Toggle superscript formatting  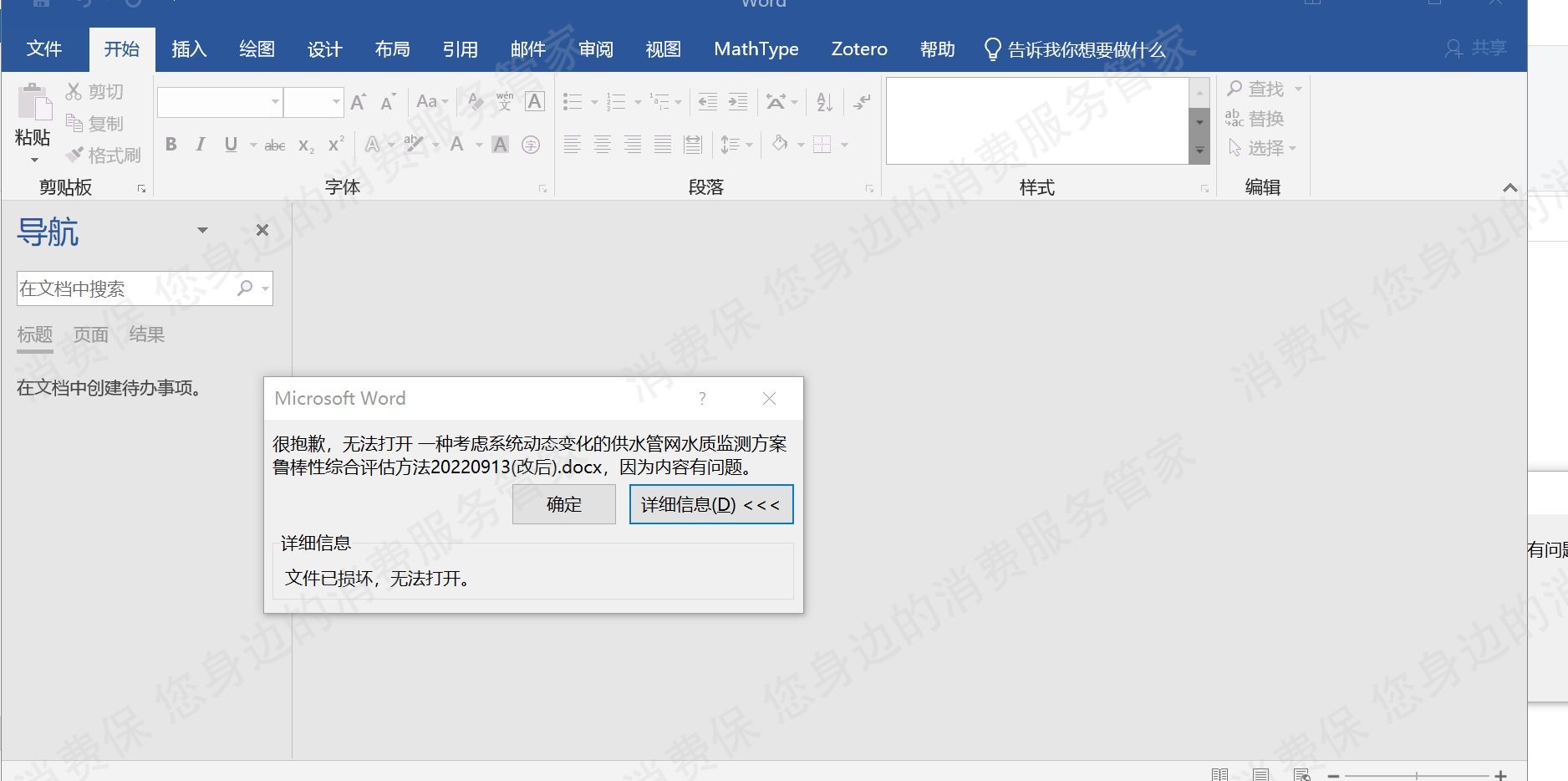(x=336, y=144)
